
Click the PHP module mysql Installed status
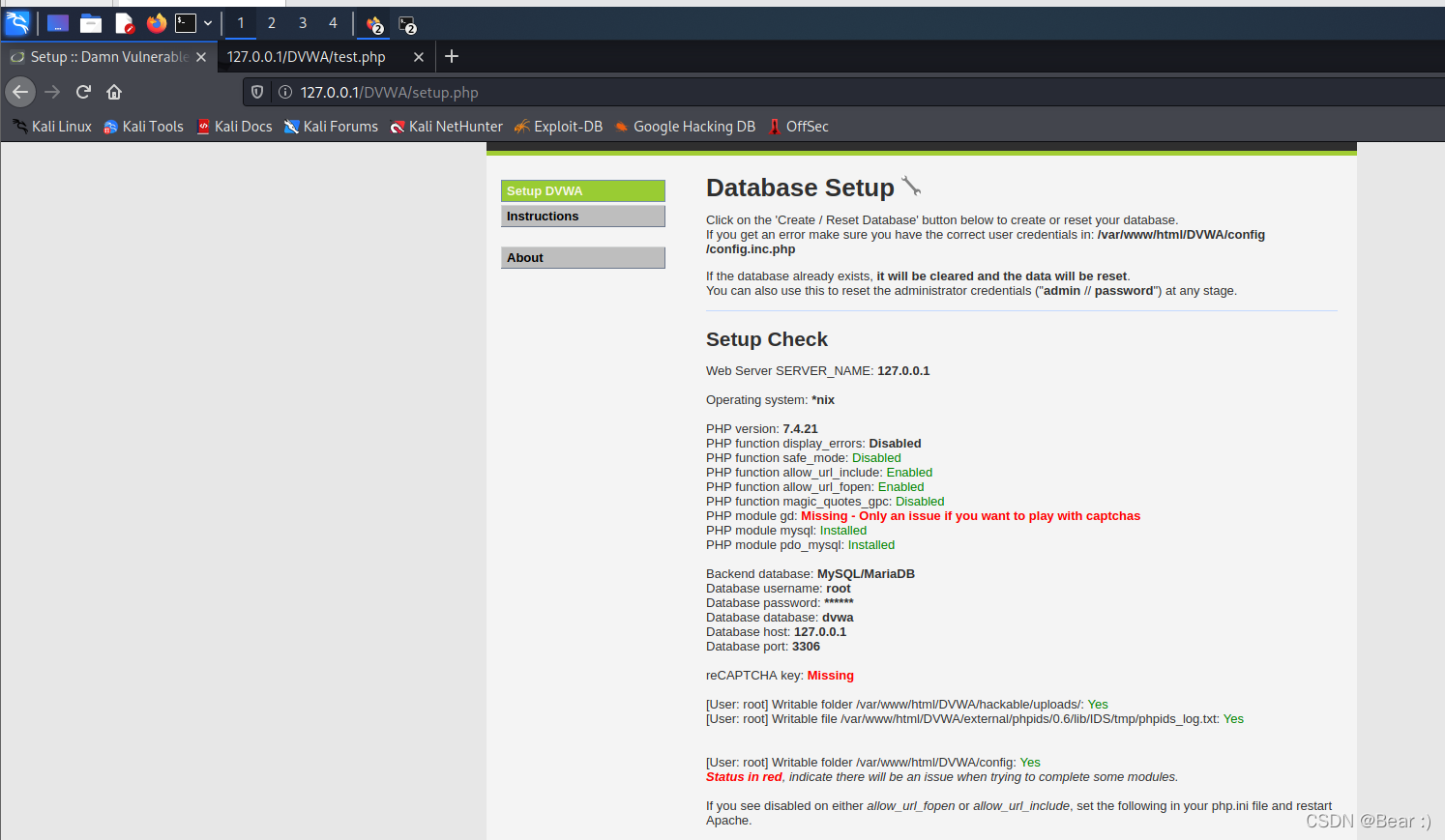point(843,531)
